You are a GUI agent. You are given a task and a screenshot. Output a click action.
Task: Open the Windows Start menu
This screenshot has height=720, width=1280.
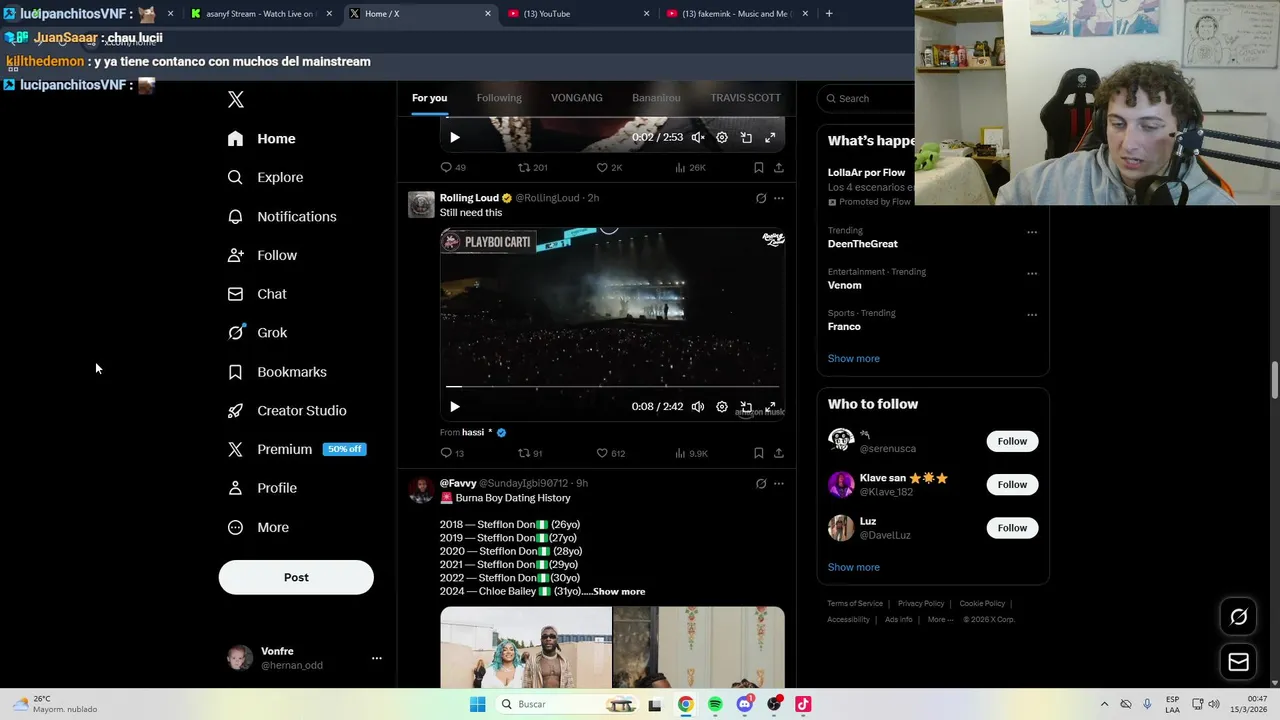tap(478, 705)
